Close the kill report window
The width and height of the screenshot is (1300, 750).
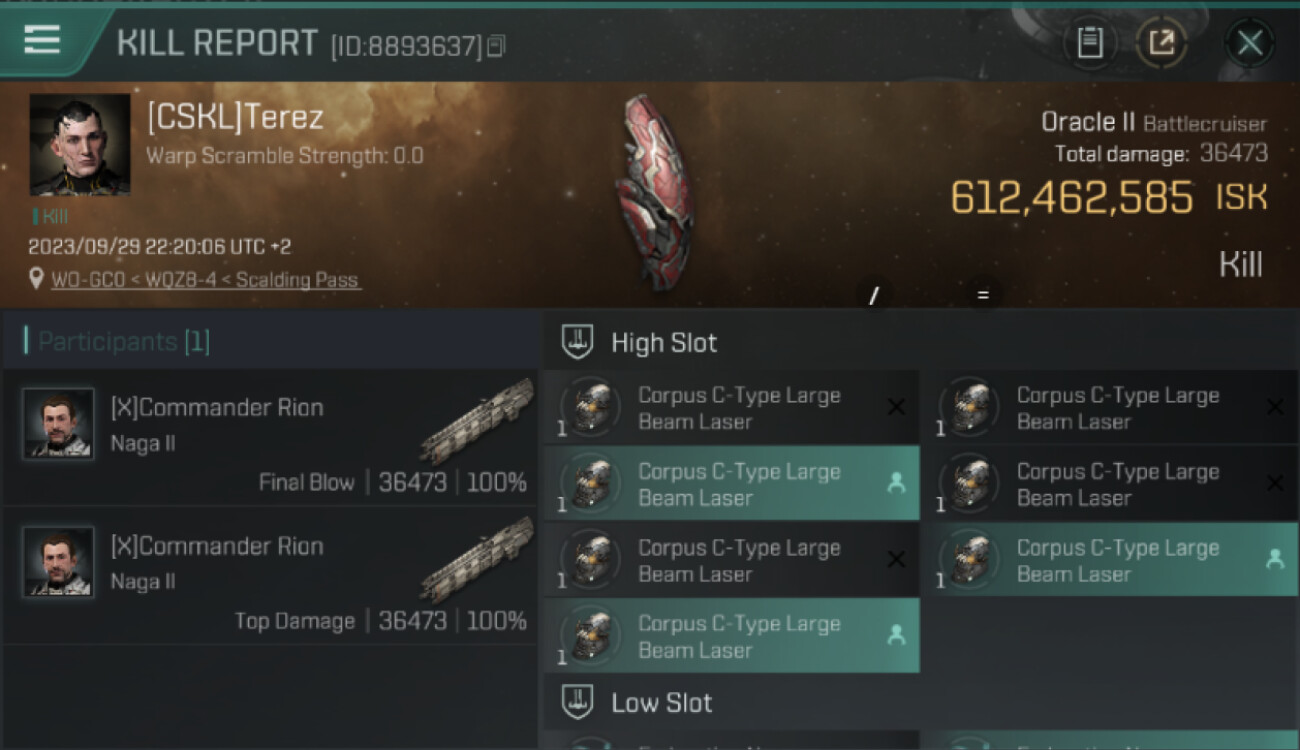point(1249,43)
